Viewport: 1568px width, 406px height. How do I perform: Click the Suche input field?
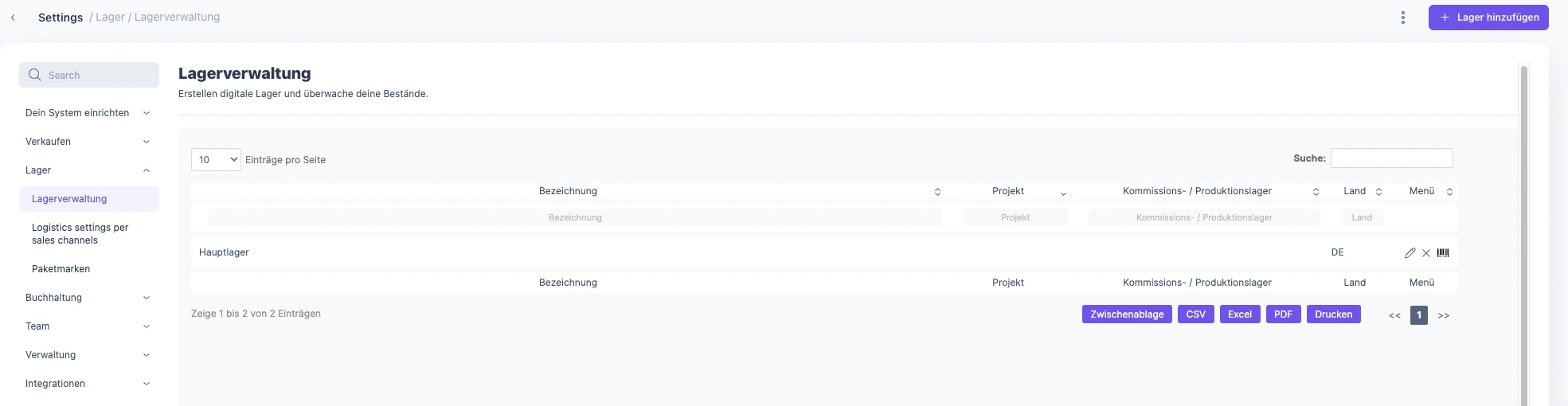[1391, 158]
